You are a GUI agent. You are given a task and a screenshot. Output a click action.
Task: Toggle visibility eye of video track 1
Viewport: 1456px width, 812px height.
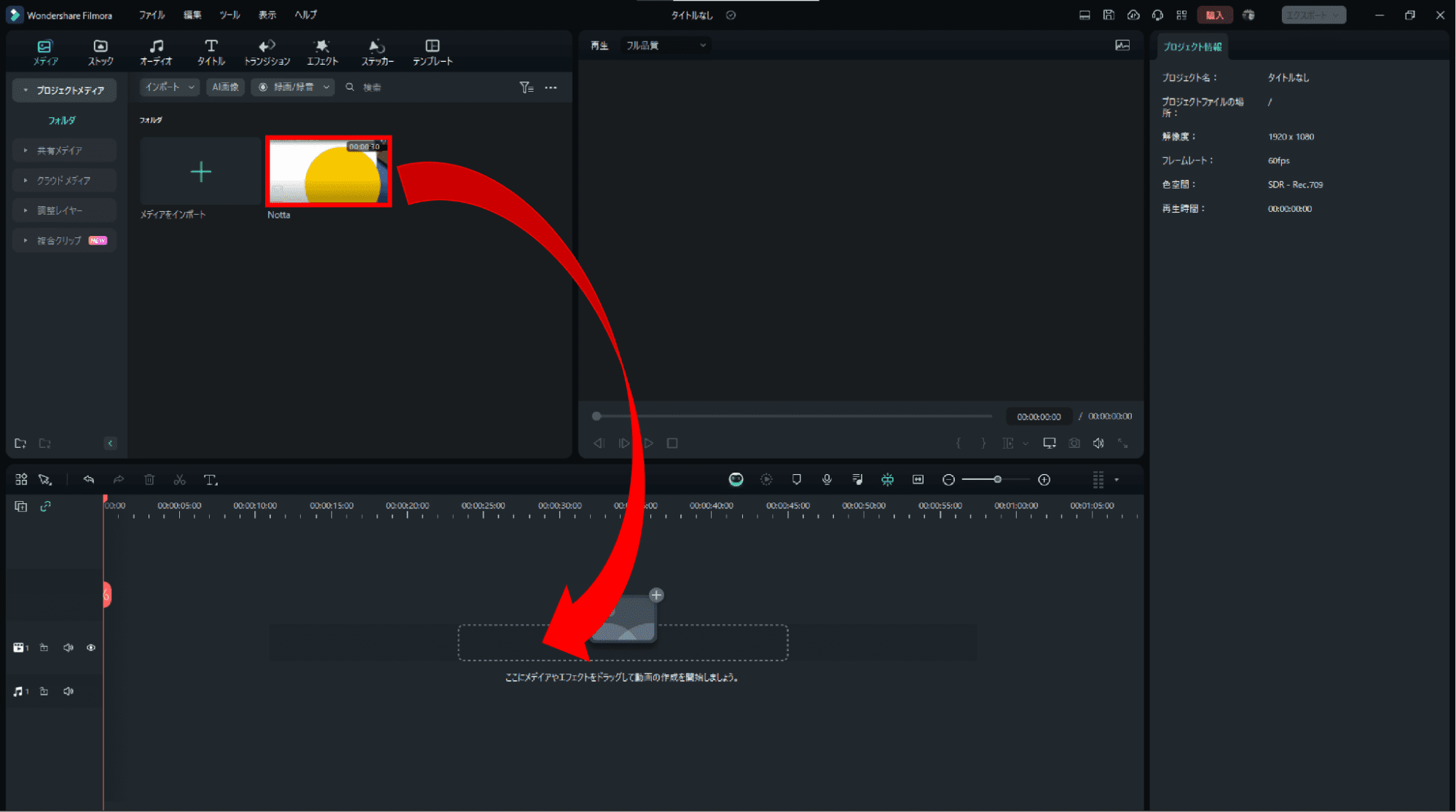(x=91, y=647)
